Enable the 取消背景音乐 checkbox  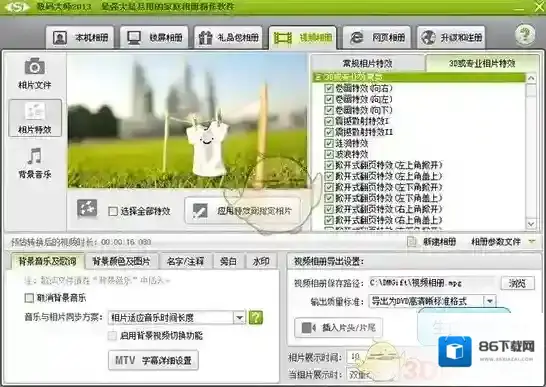[x=29, y=298]
